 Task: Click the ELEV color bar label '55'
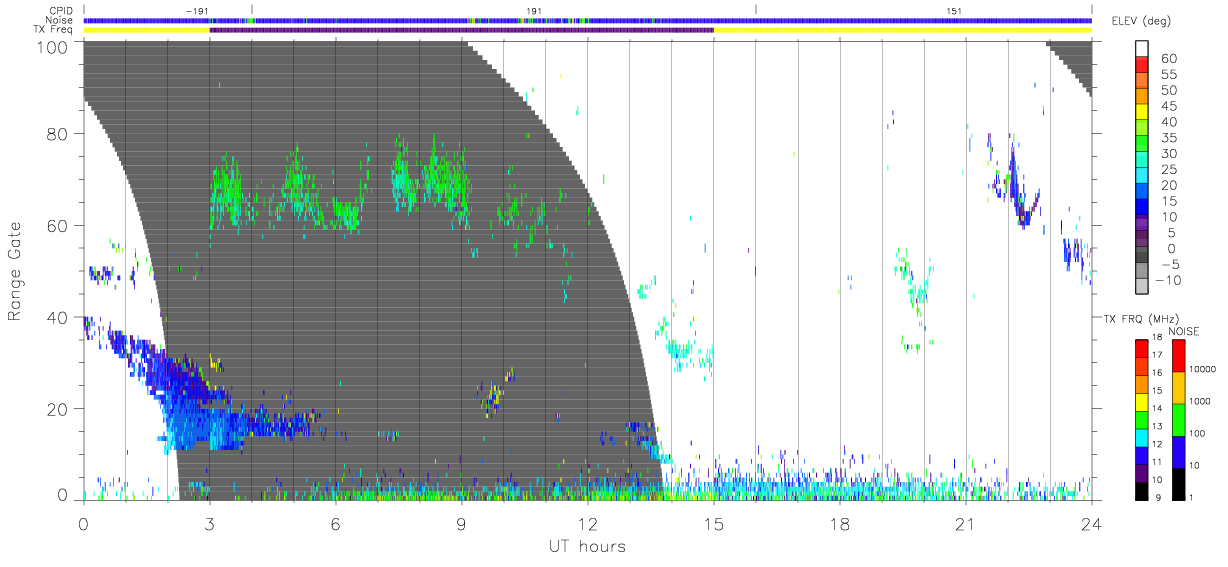coord(1168,75)
